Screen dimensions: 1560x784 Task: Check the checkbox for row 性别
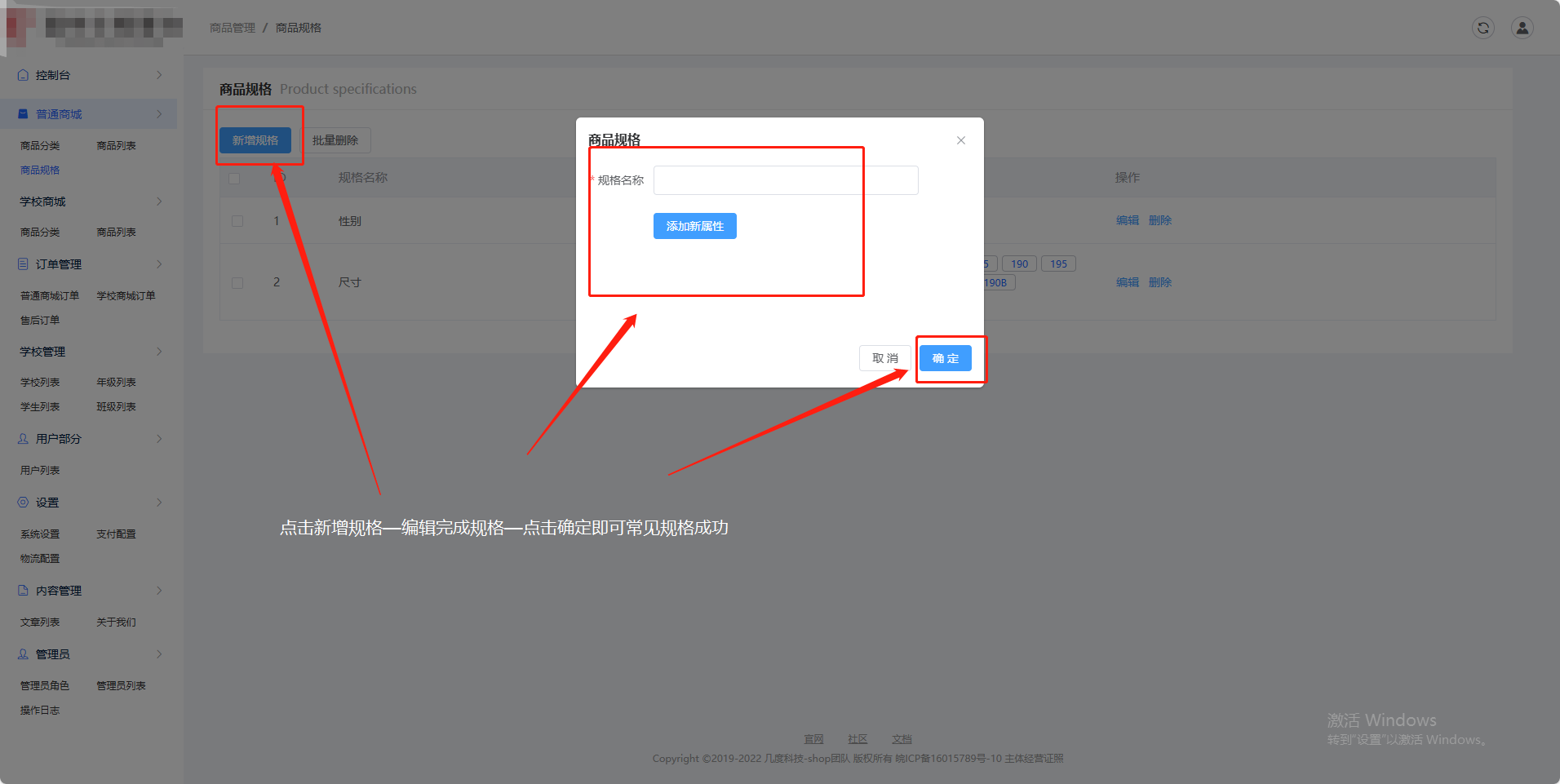click(237, 220)
